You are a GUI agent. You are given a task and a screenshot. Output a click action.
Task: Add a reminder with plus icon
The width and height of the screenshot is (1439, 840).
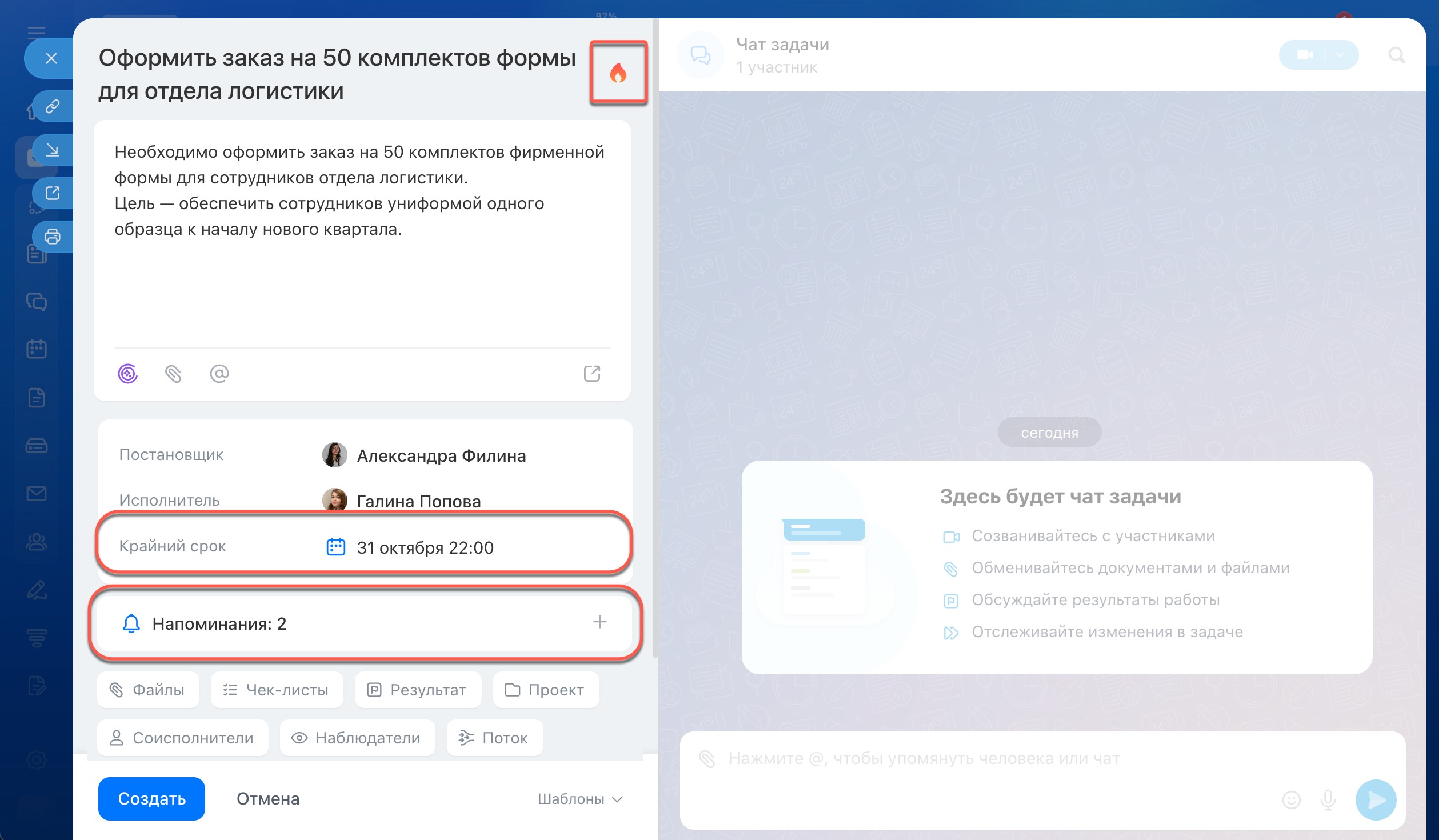[x=599, y=622]
